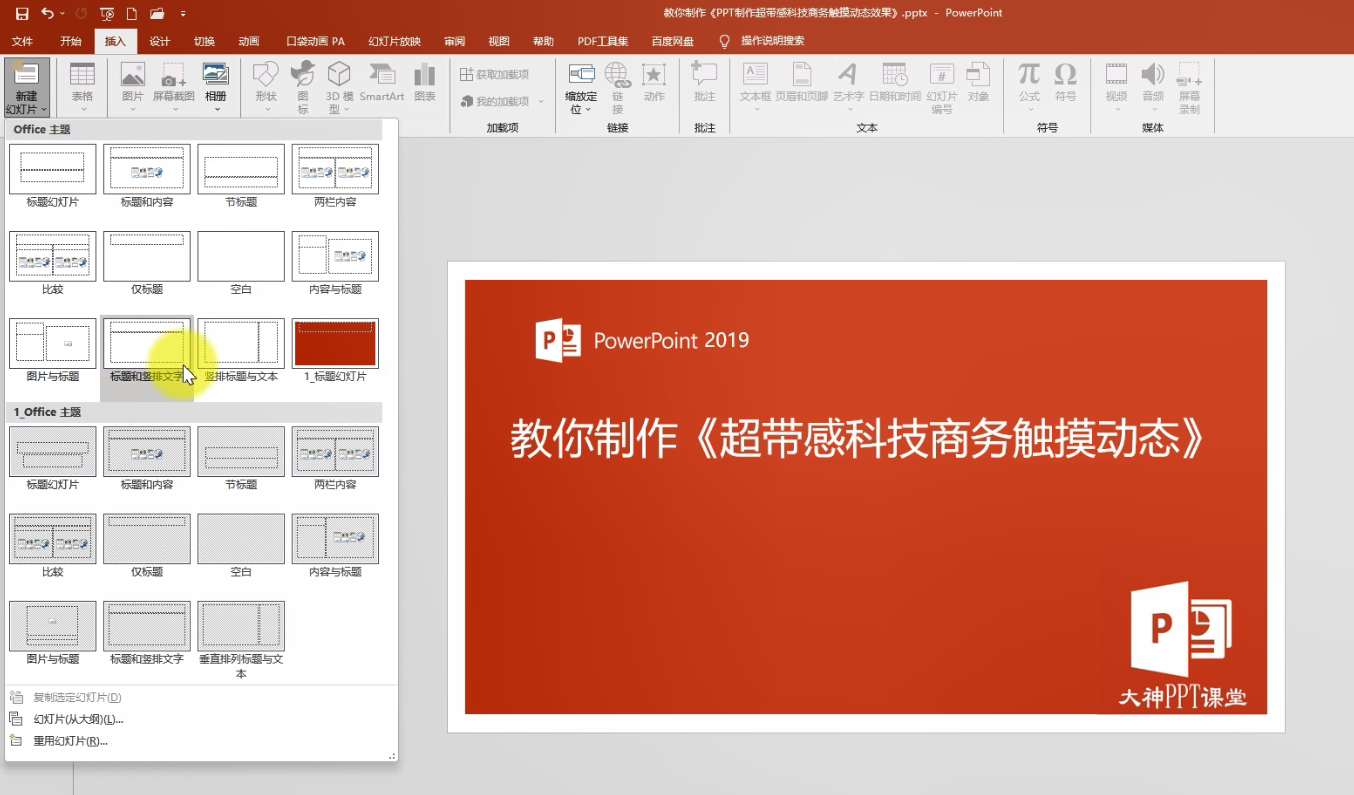The image size is (1354, 795).
Task: Open the File (文件) tab
Action: [x=23, y=41]
